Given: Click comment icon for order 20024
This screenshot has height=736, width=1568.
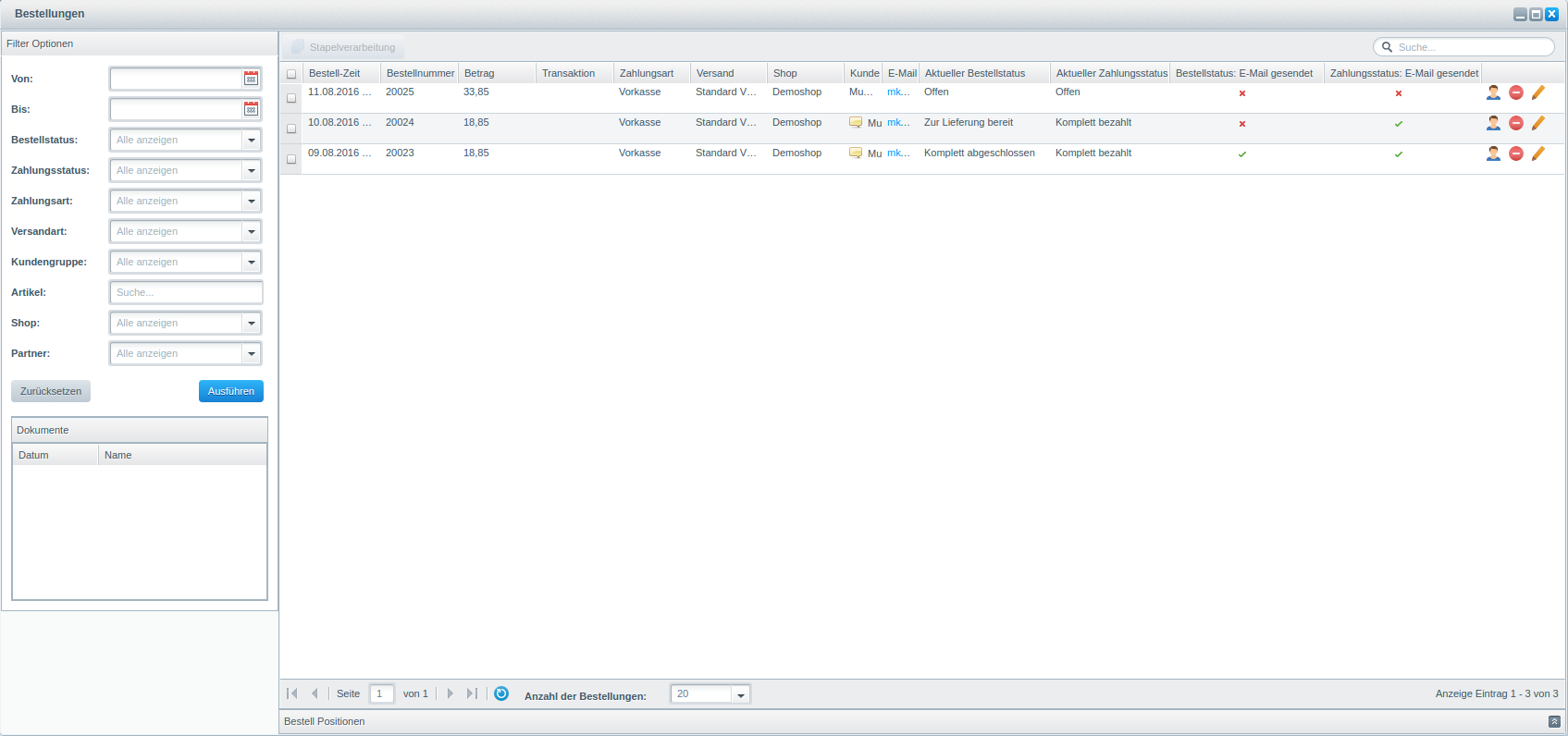Looking at the screenshot, I should 856,123.
